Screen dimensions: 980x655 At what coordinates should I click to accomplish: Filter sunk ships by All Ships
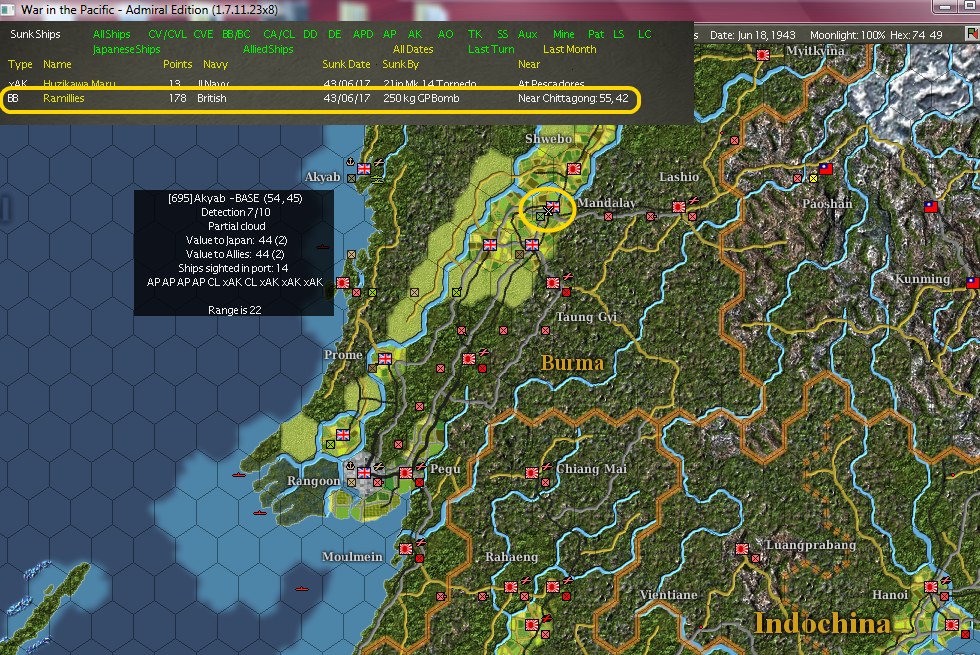111,34
